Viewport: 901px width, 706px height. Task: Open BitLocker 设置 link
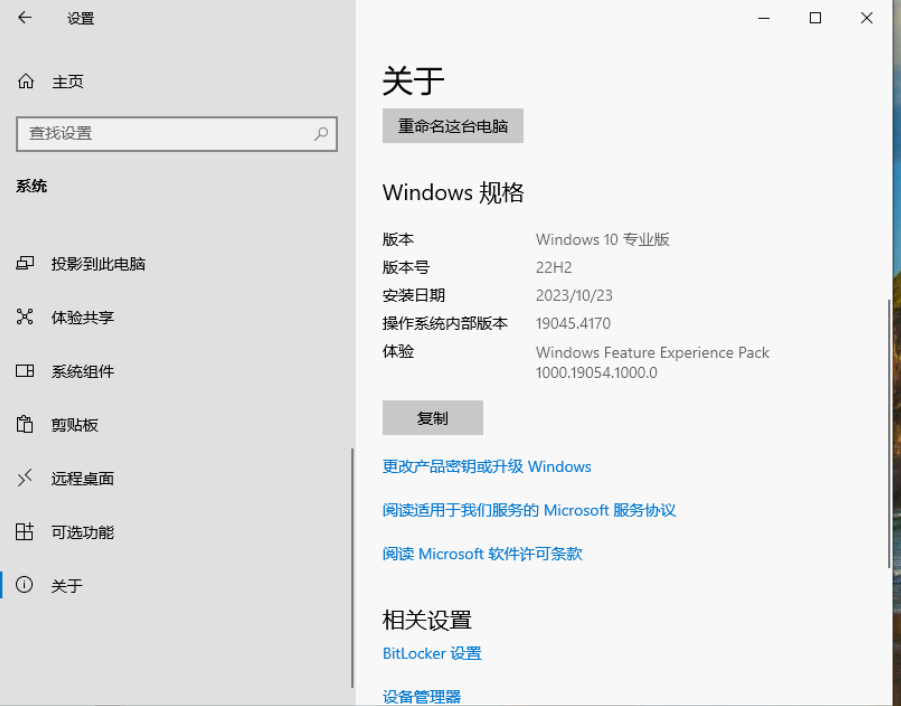(432, 654)
